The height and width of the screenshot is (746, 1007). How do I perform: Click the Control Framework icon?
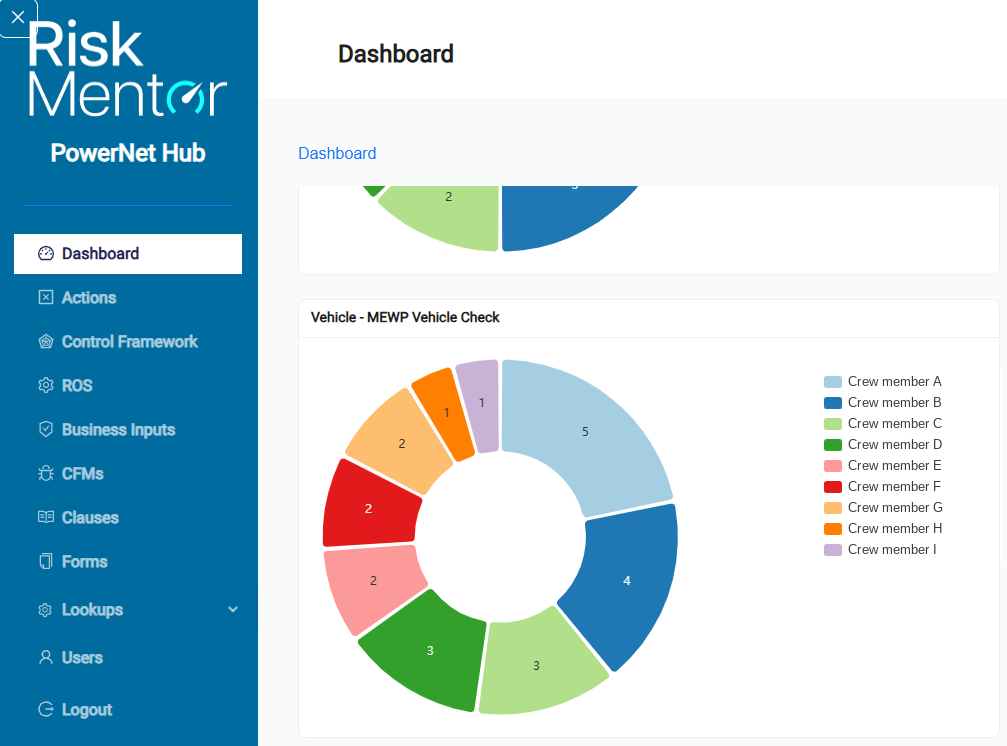click(46, 342)
